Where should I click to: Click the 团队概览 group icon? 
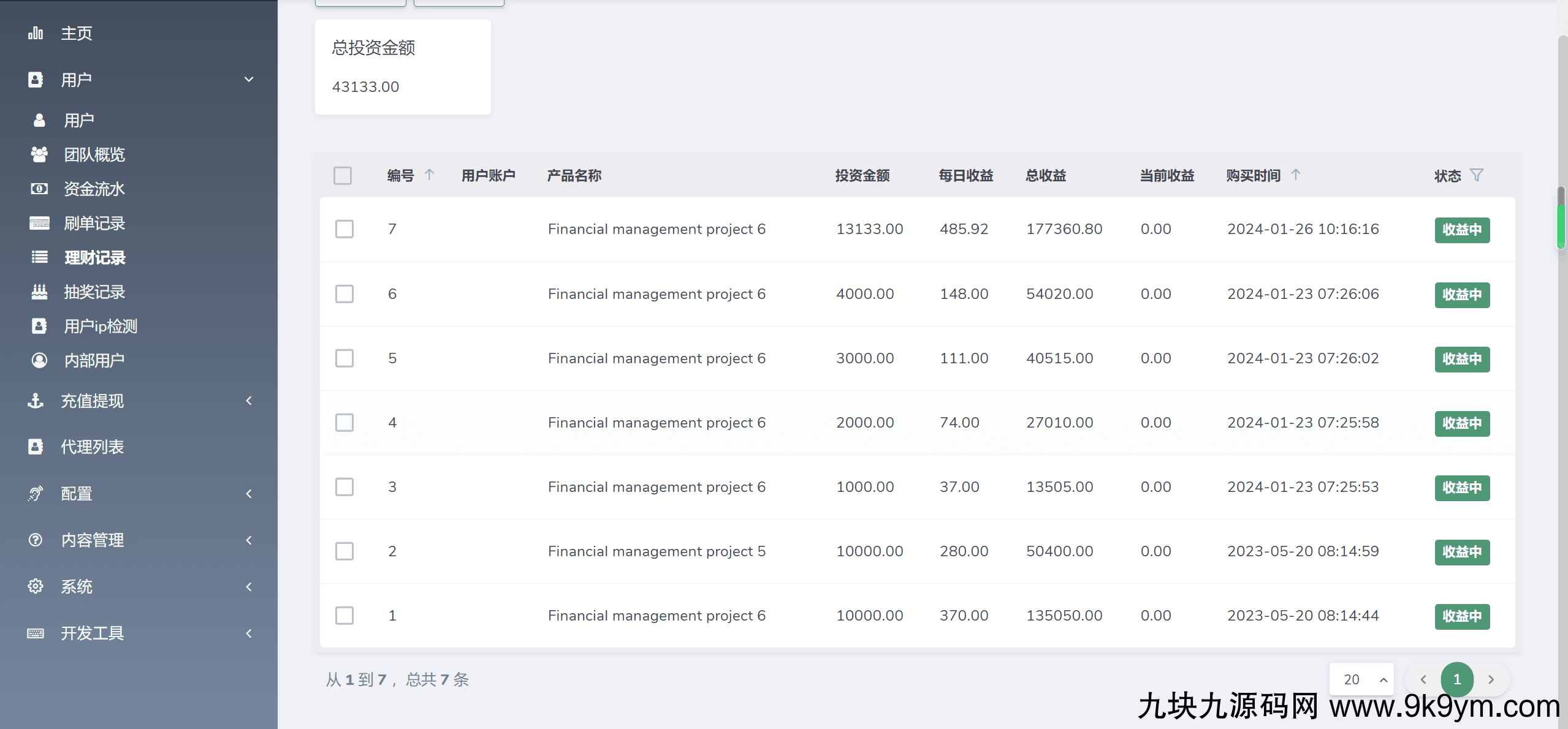39,154
